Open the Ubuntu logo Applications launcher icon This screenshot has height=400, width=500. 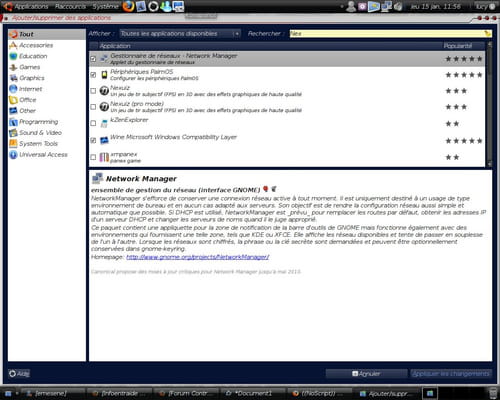coord(7,6)
